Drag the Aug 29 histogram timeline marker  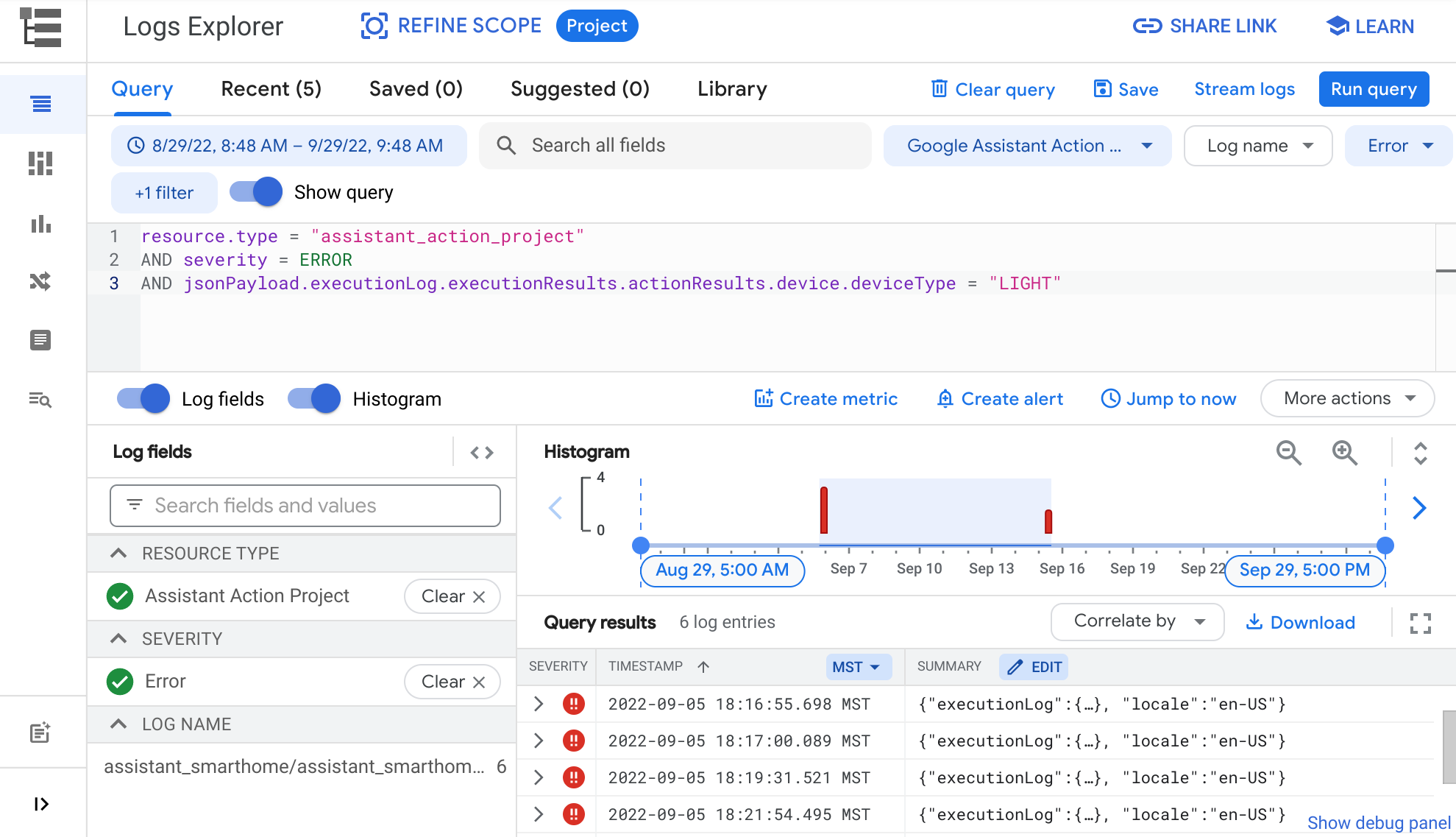click(639, 545)
